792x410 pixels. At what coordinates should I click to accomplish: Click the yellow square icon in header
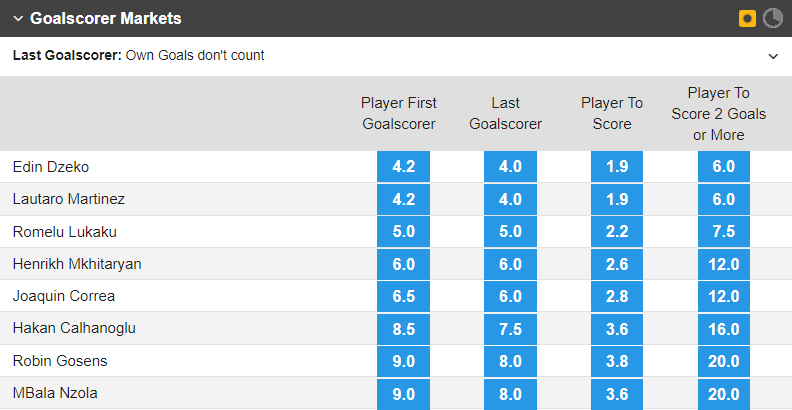(747, 18)
